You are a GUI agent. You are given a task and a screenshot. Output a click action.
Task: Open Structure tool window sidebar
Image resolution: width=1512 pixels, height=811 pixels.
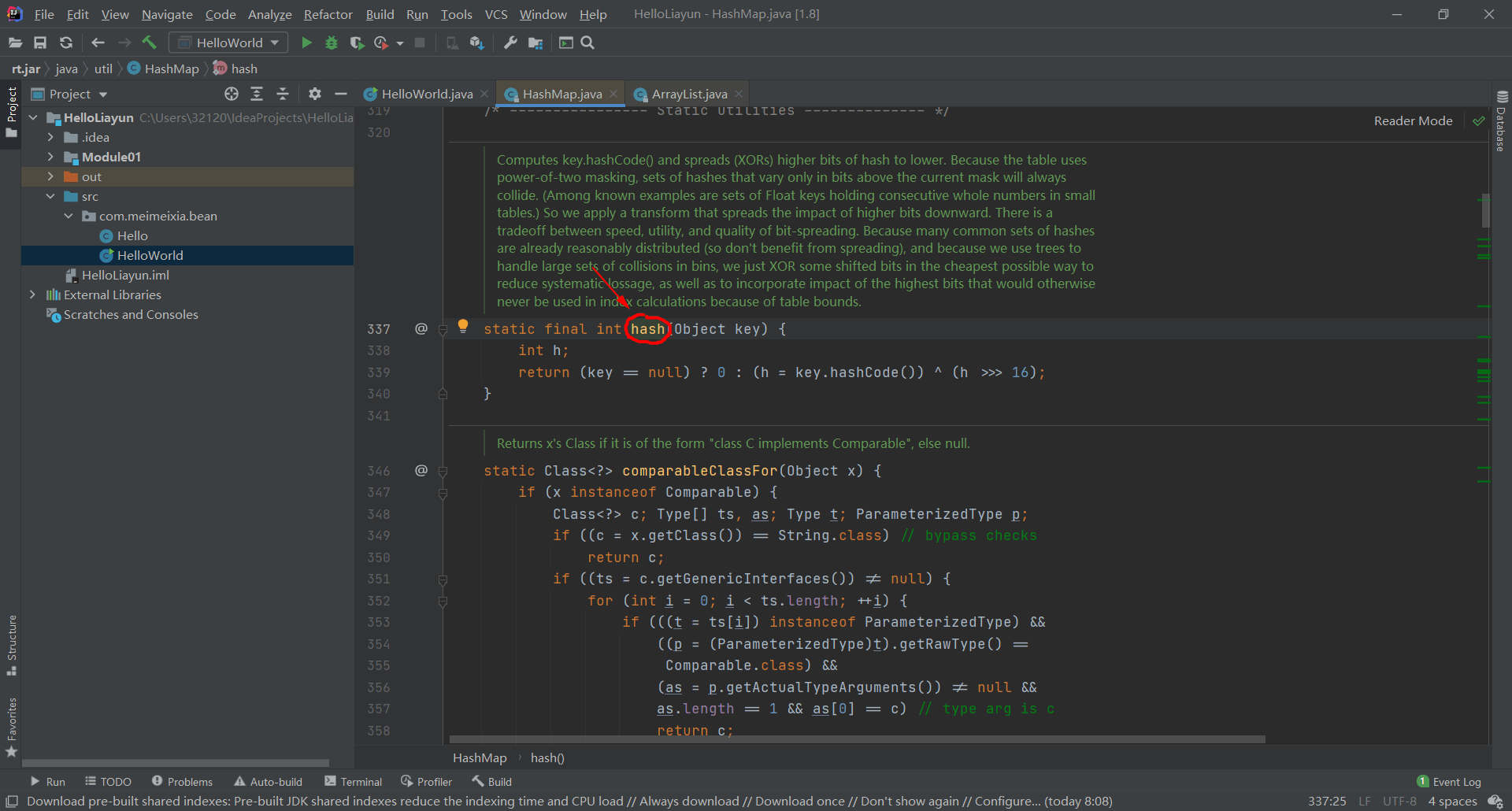12,645
